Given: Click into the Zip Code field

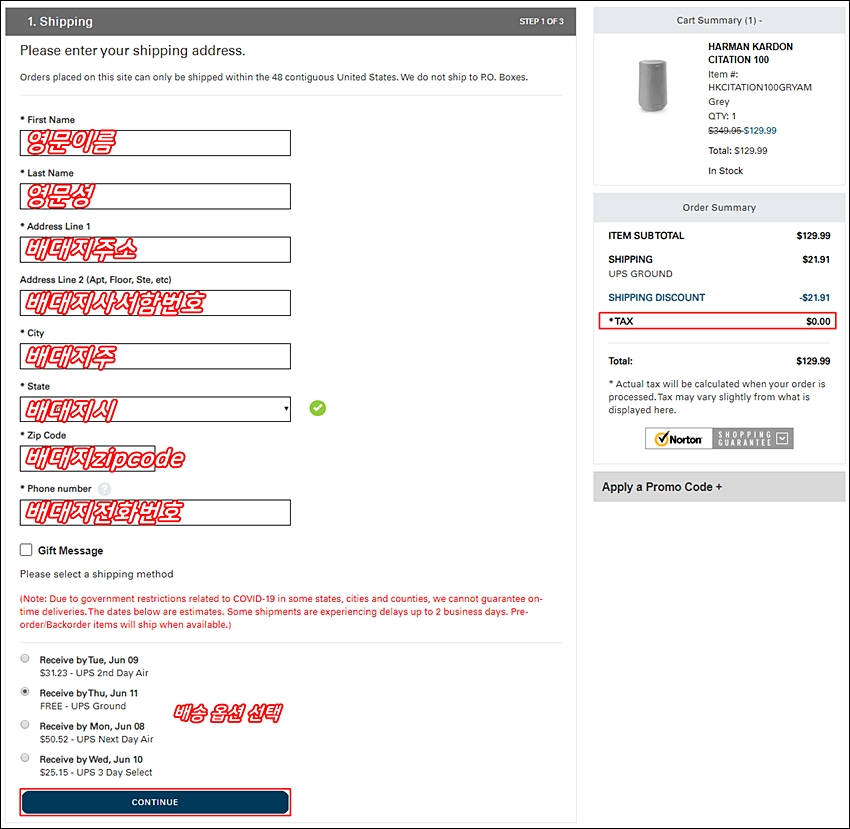Looking at the screenshot, I should (88, 459).
